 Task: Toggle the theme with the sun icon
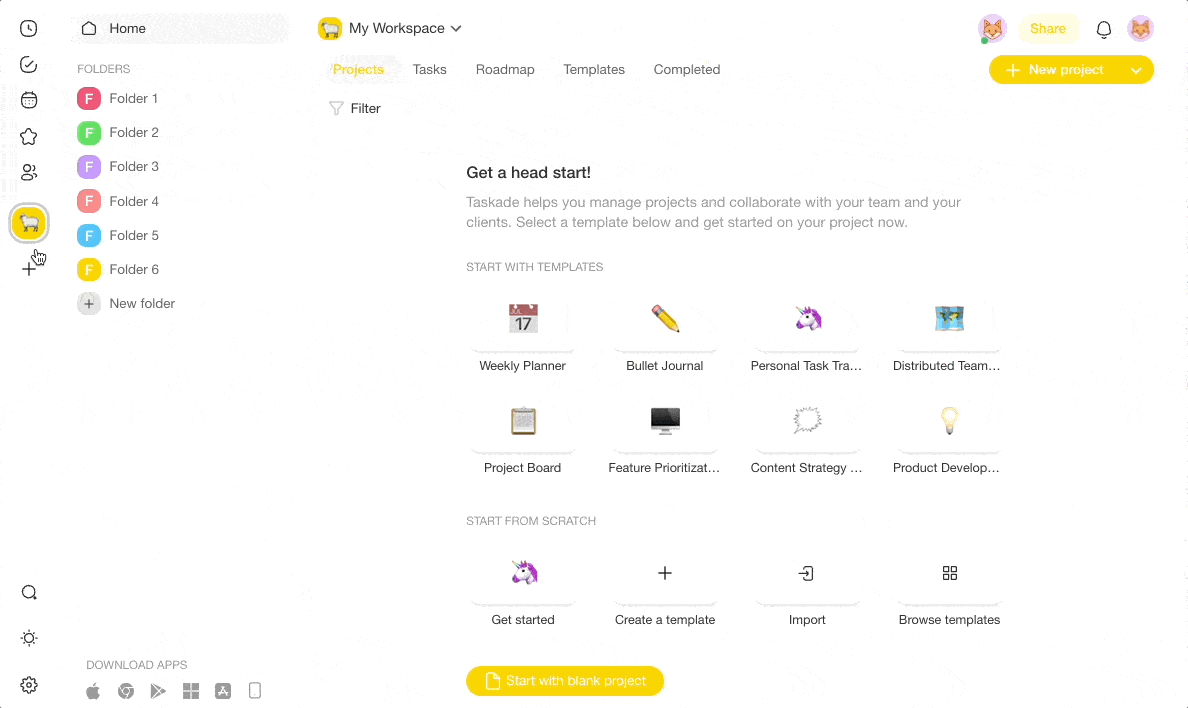pyautogui.click(x=28, y=637)
